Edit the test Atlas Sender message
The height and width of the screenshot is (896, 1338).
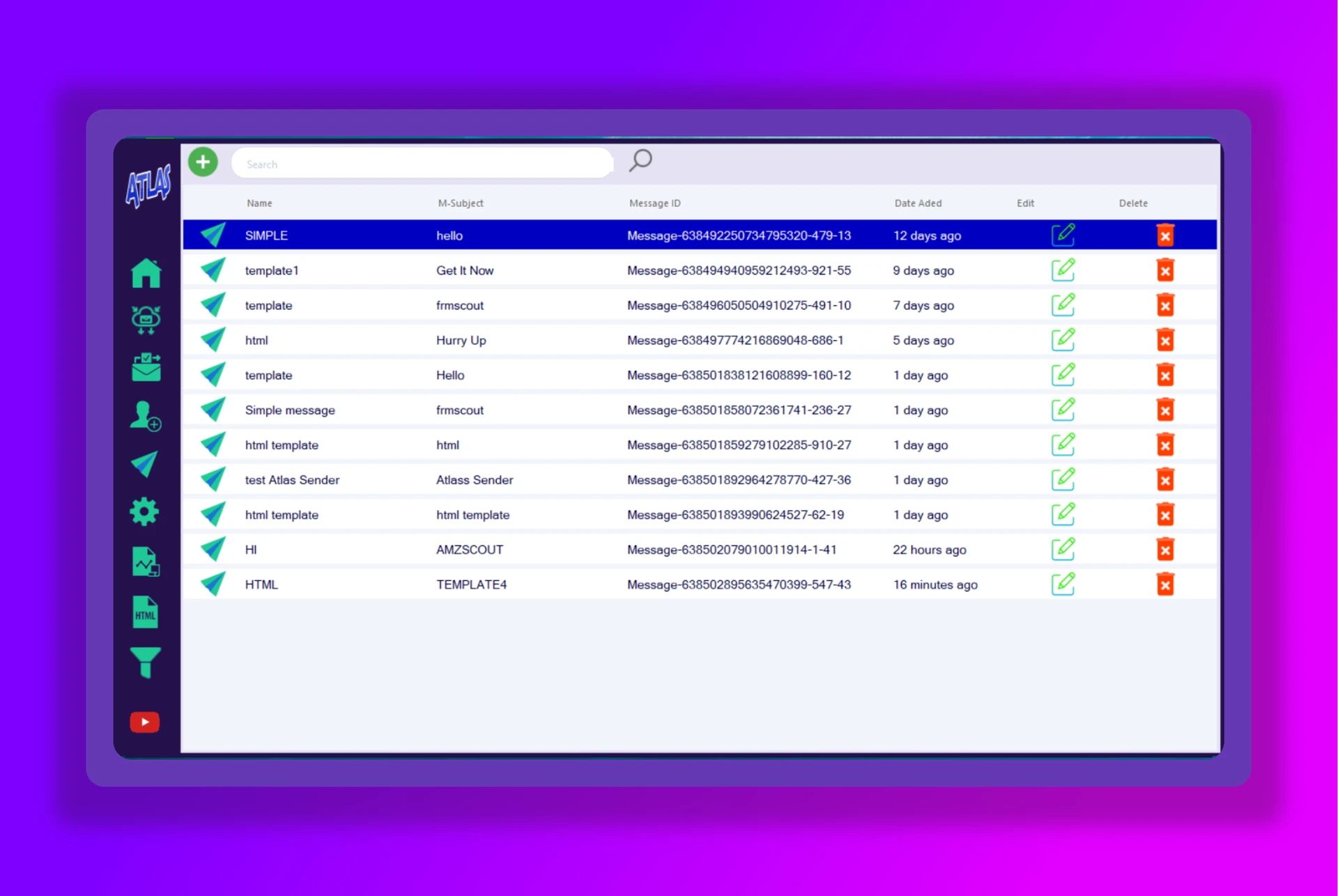[1063, 479]
